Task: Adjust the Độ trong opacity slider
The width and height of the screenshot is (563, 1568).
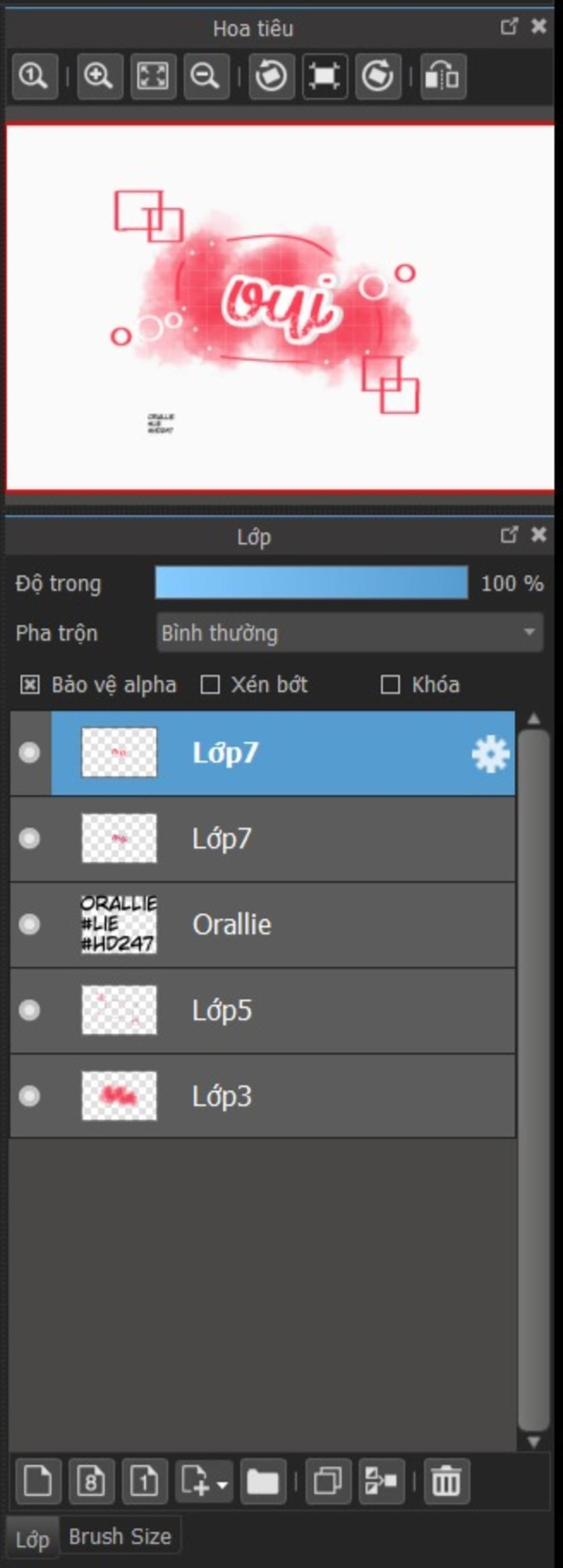Action: [x=311, y=583]
